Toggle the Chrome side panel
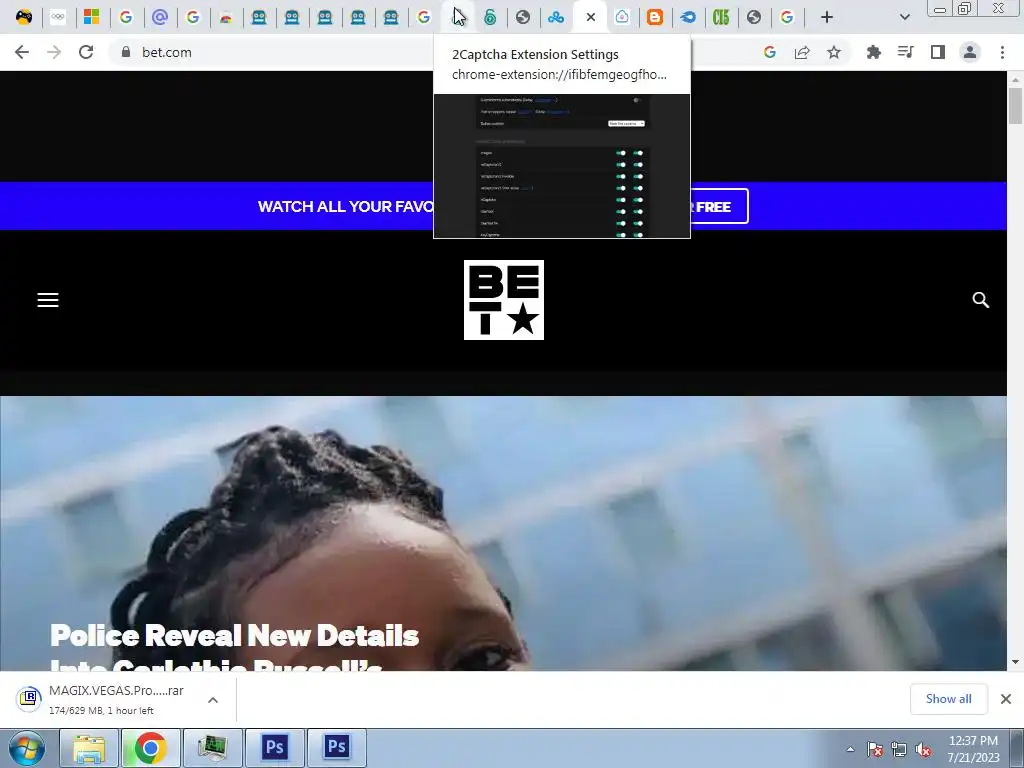 coord(938,52)
